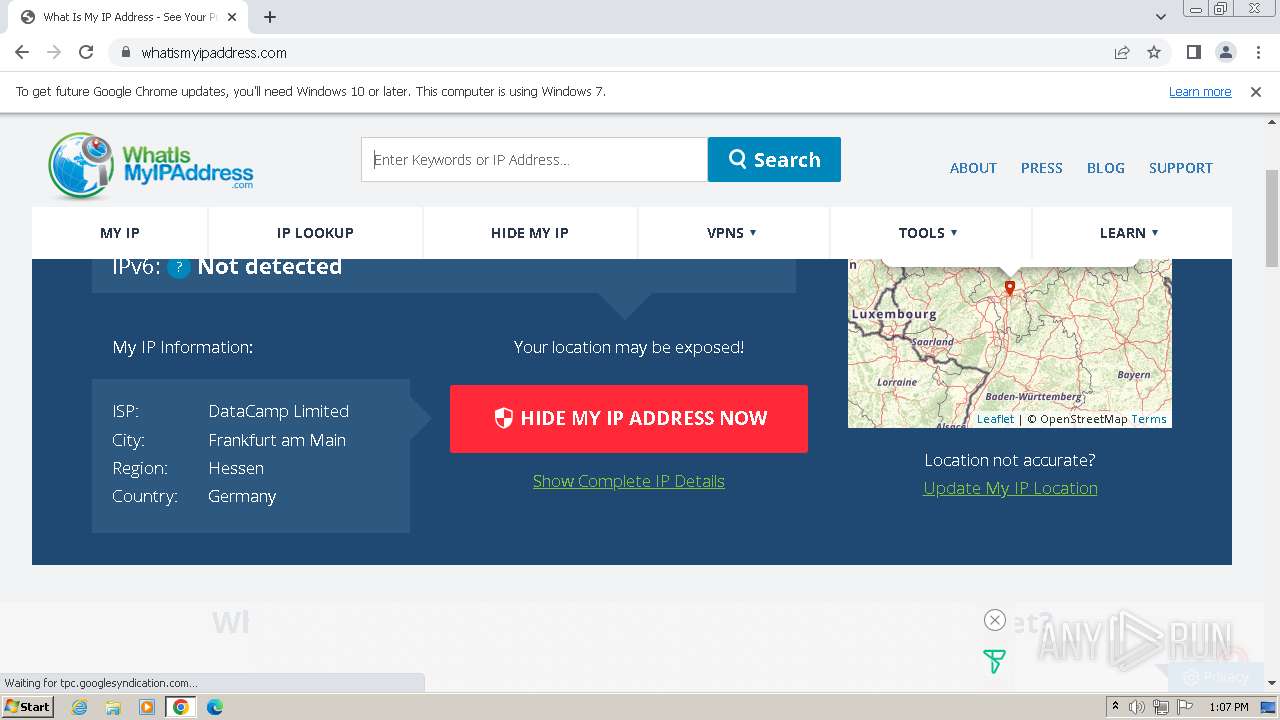Bookmark this tab with the star icon
1280x720 pixels.
click(1154, 52)
